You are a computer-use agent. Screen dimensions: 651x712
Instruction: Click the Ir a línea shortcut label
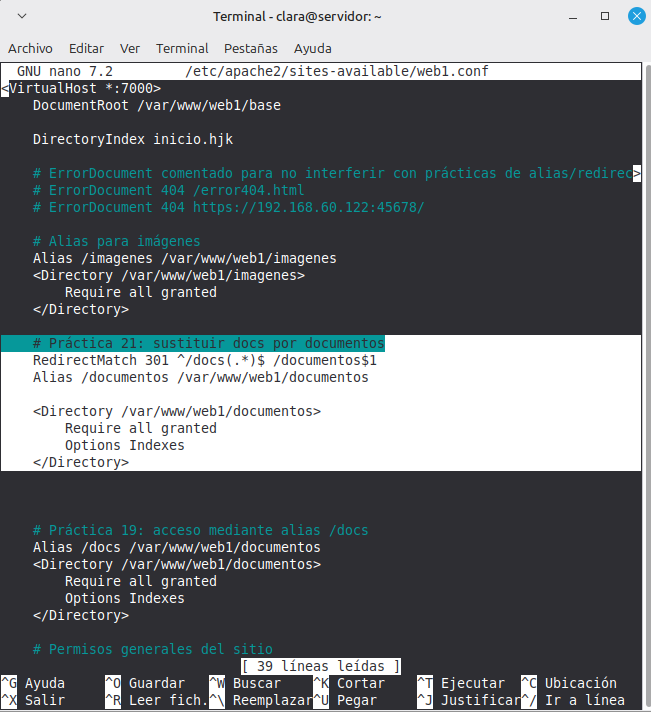coord(584,700)
